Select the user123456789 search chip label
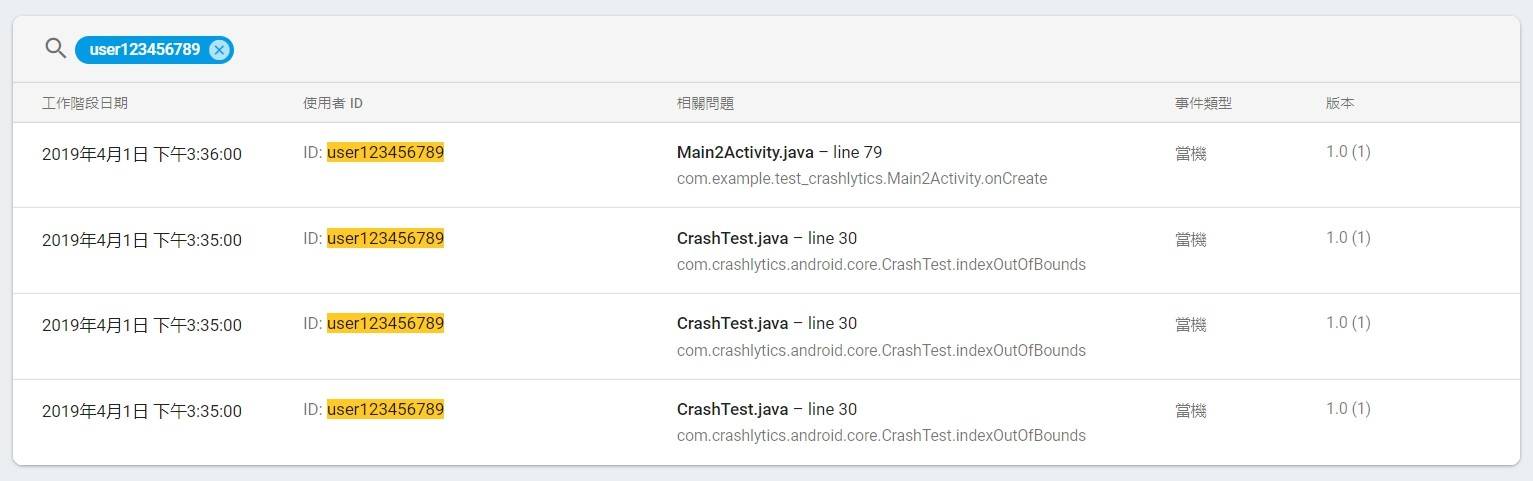1533x481 pixels. [144, 49]
